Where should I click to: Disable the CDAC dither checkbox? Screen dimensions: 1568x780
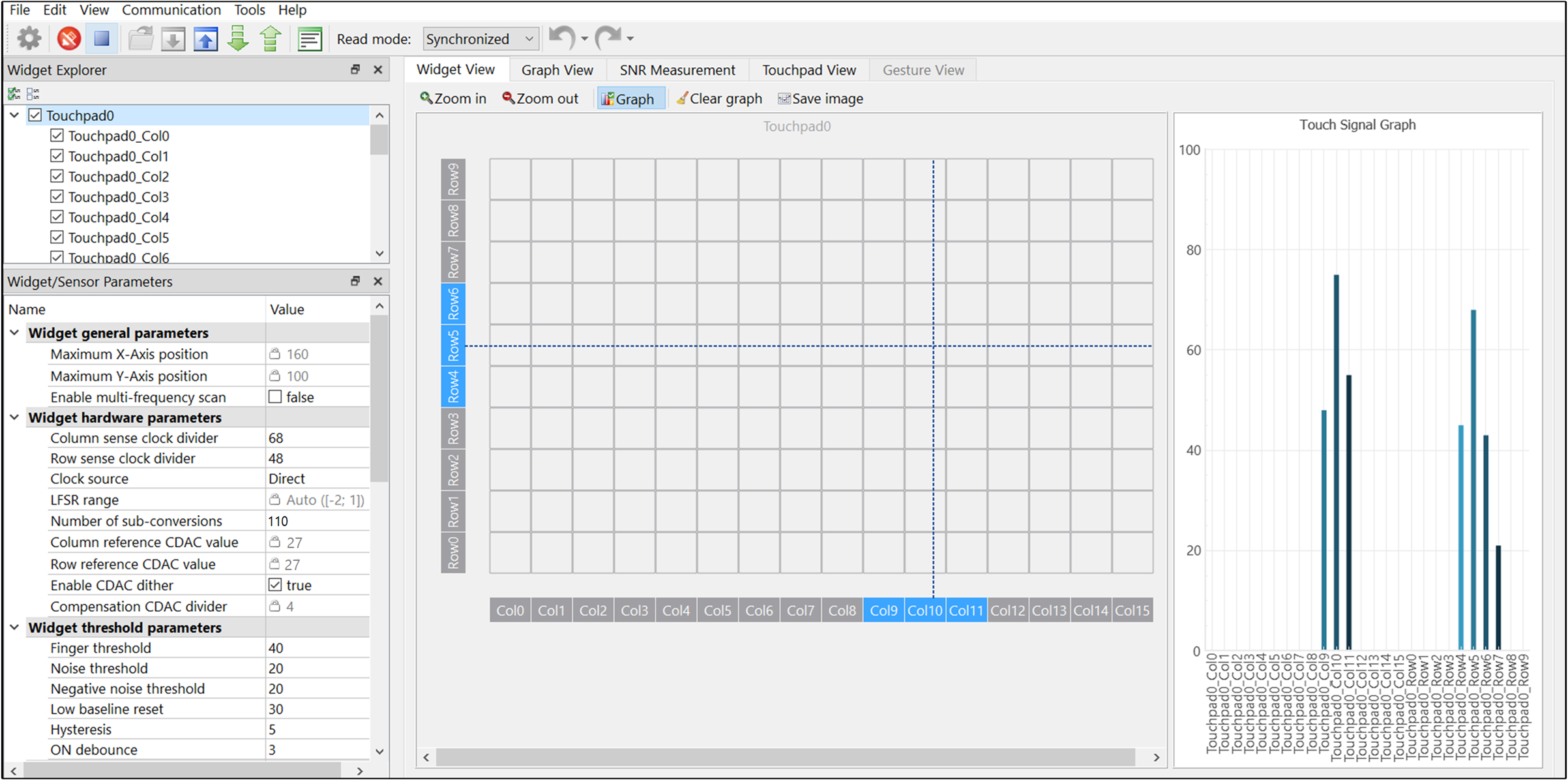pos(275,584)
